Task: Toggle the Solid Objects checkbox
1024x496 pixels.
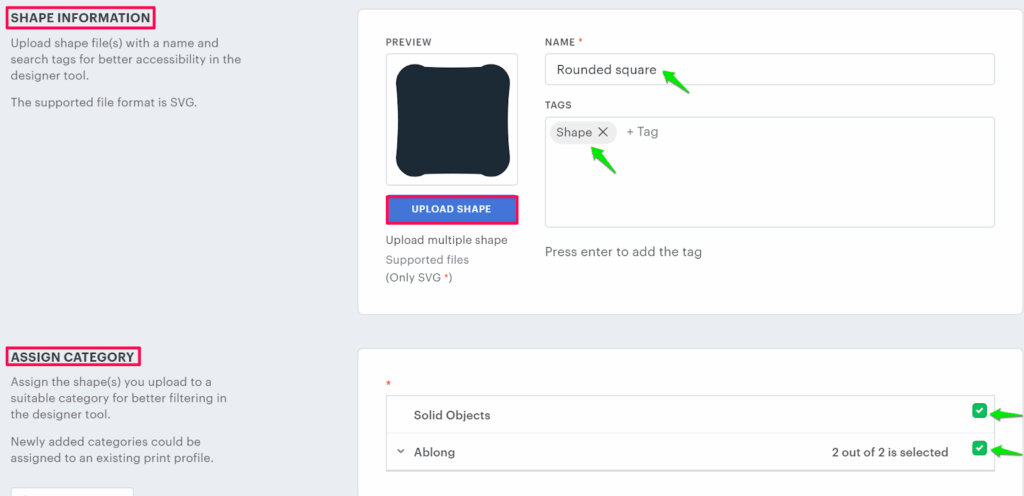Action: coord(979,411)
